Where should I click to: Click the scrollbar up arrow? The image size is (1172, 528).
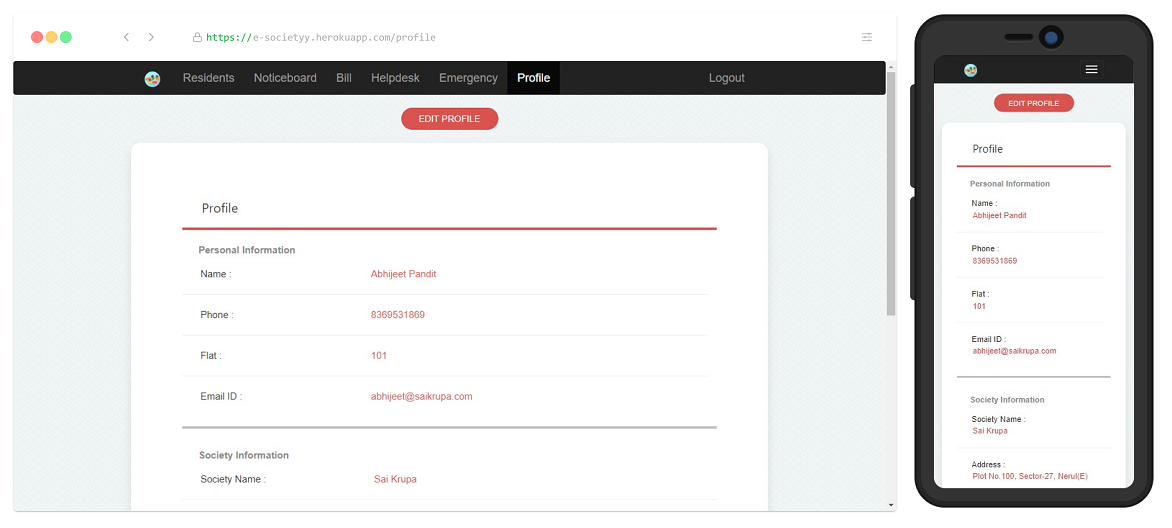click(x=891, y=67)
